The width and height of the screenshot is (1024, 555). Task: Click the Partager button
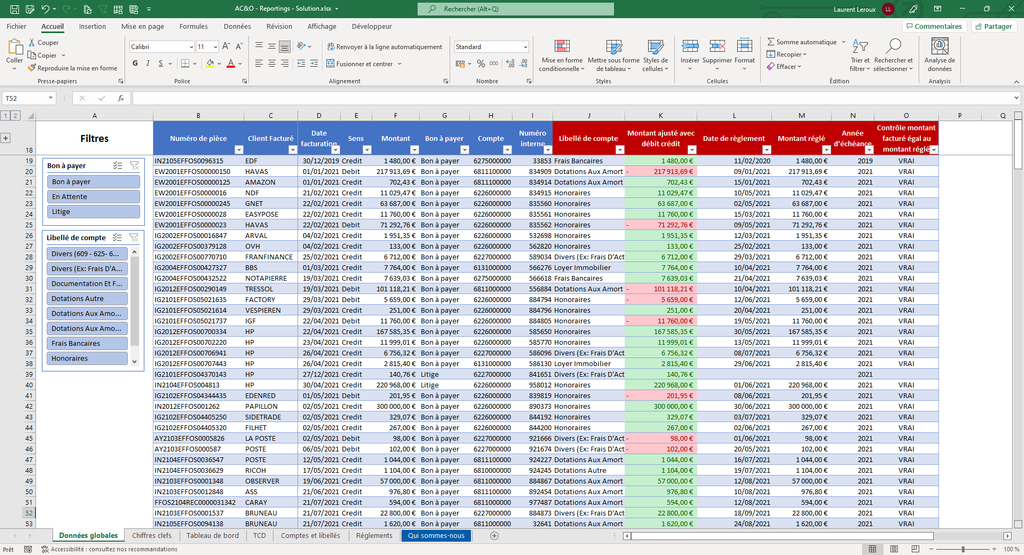pos(991,27)
